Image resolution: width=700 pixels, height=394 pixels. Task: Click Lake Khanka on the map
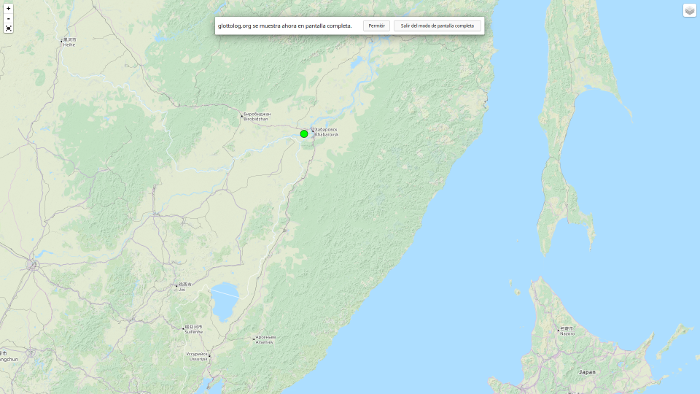[x=225, y=301]
